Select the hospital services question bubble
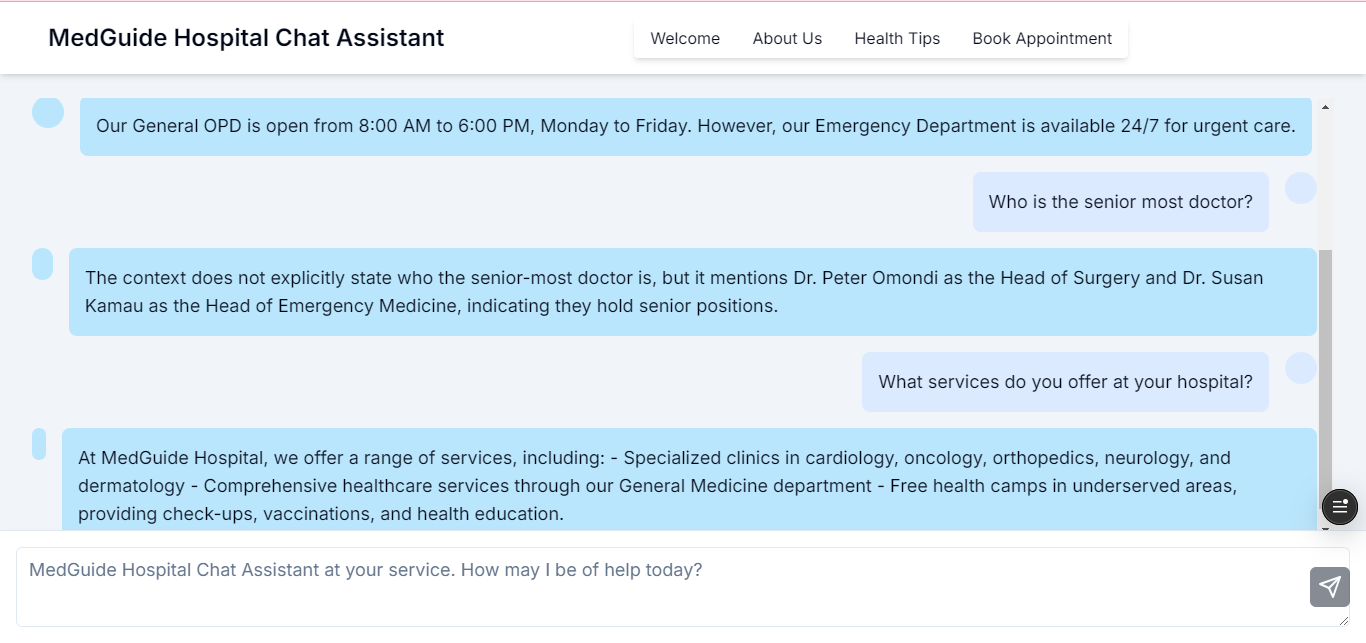 tap(1065, 381)
